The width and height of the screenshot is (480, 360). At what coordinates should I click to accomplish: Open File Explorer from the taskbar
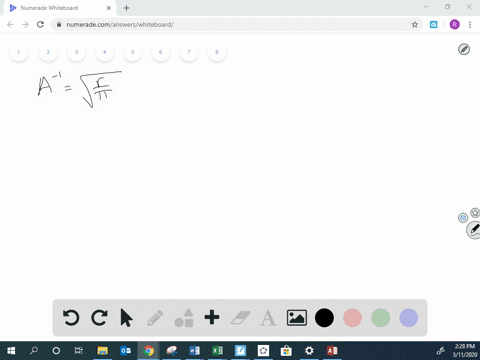coord(102,351)
